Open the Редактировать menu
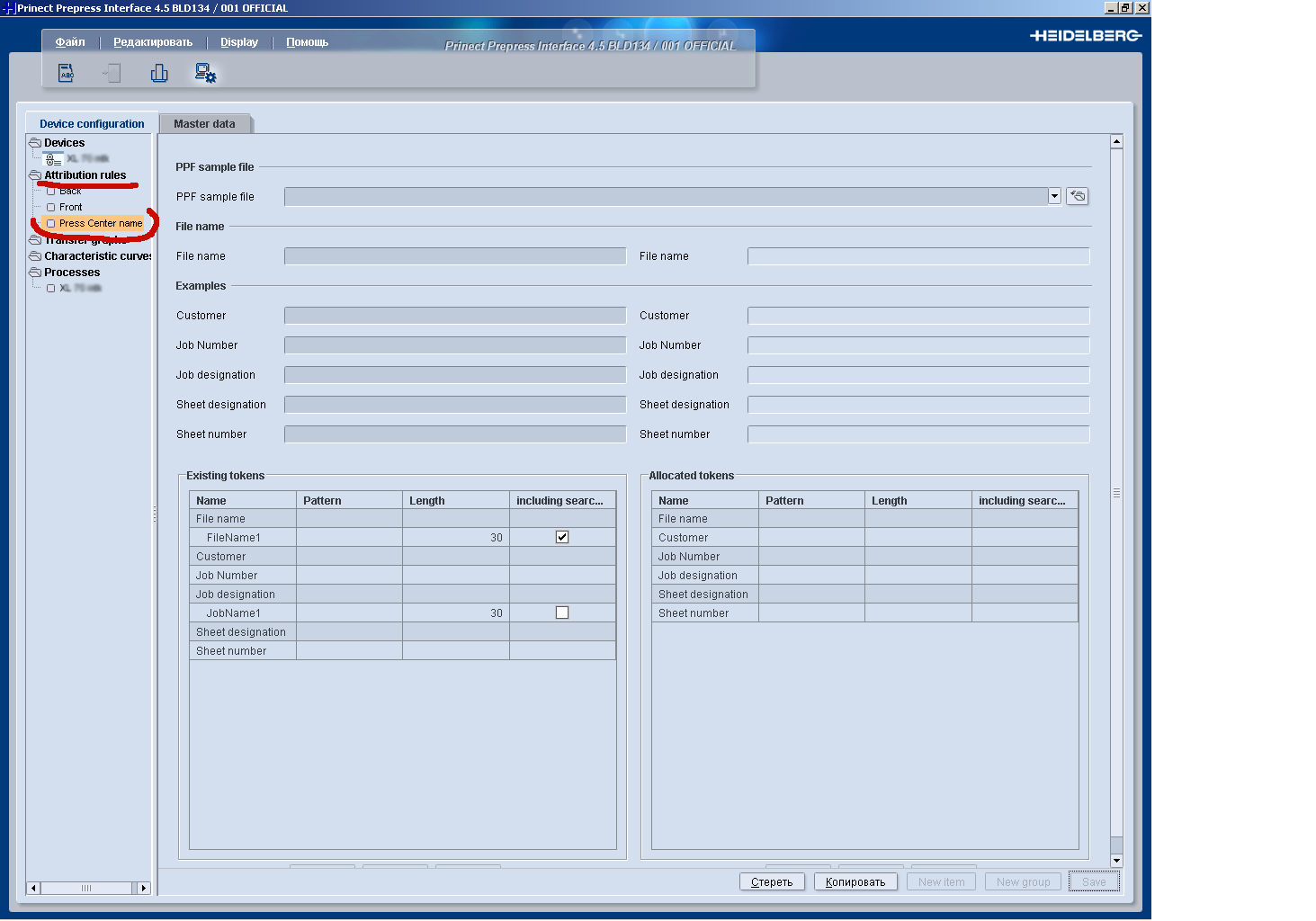The width and height of the screenshot is (1316, 921). (x=153, y=42)
